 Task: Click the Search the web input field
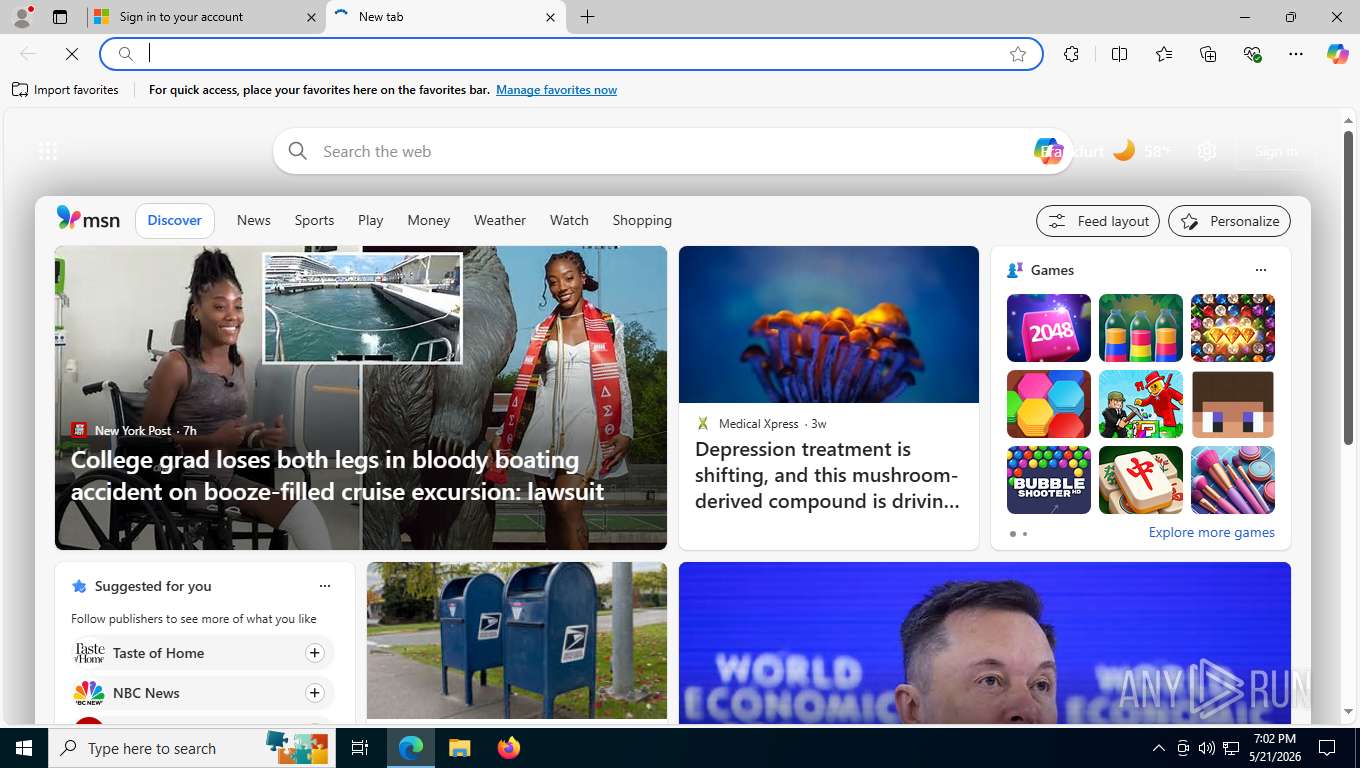click(660, 151)
